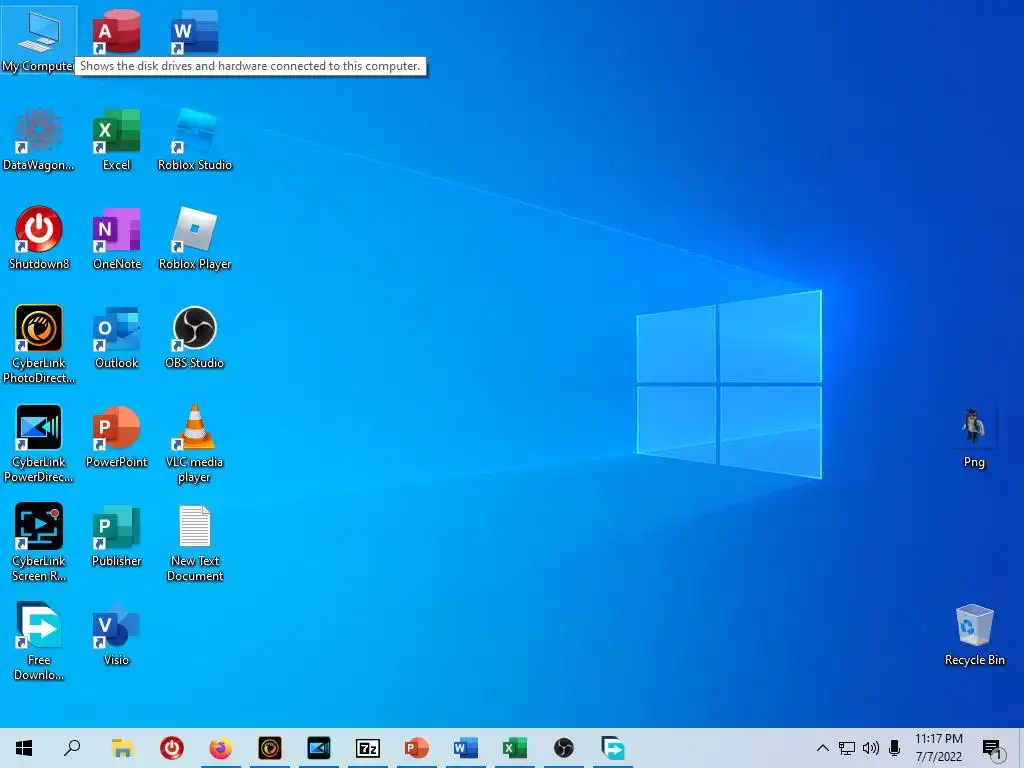This screenshot has height=768, width=1024.
Task: Select the DataWagon desktop shortcut
Action: click(x=39, y=140)
